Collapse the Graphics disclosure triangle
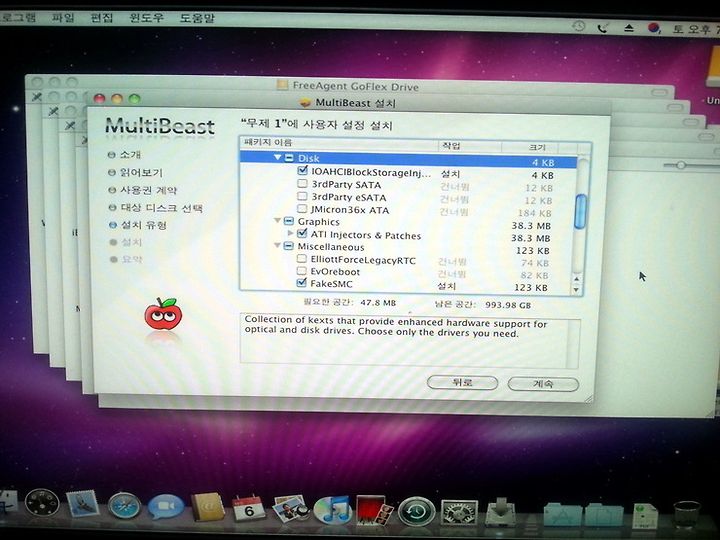Viewport: 720px width, 540px height. click(x=277, y=221)
